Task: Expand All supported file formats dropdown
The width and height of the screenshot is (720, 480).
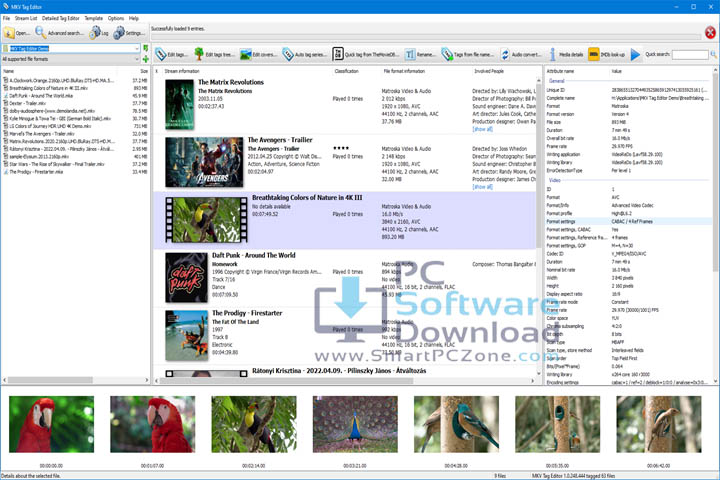Action: pos(137,59)
